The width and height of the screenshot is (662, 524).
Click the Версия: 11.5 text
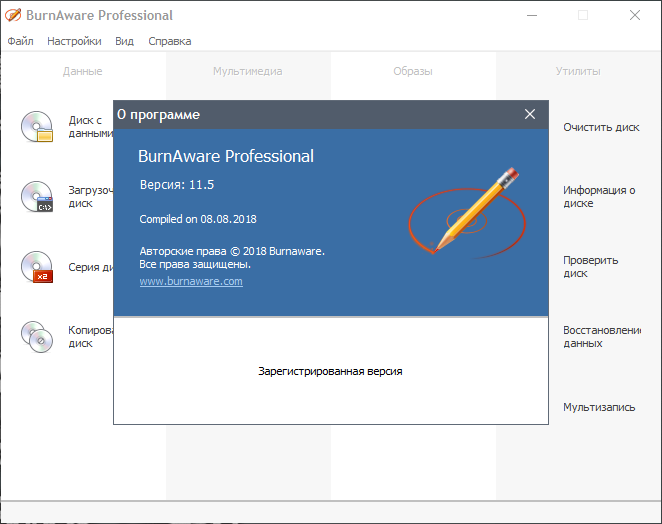point(177,185)
